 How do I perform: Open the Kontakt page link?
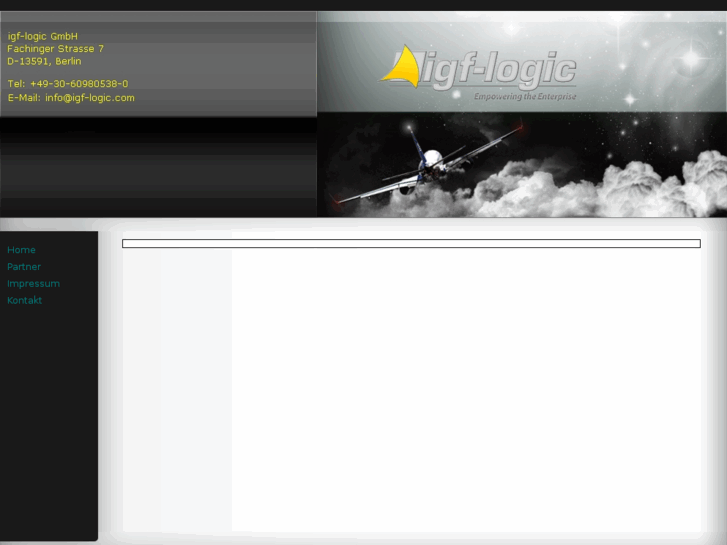tap(25, 300)
